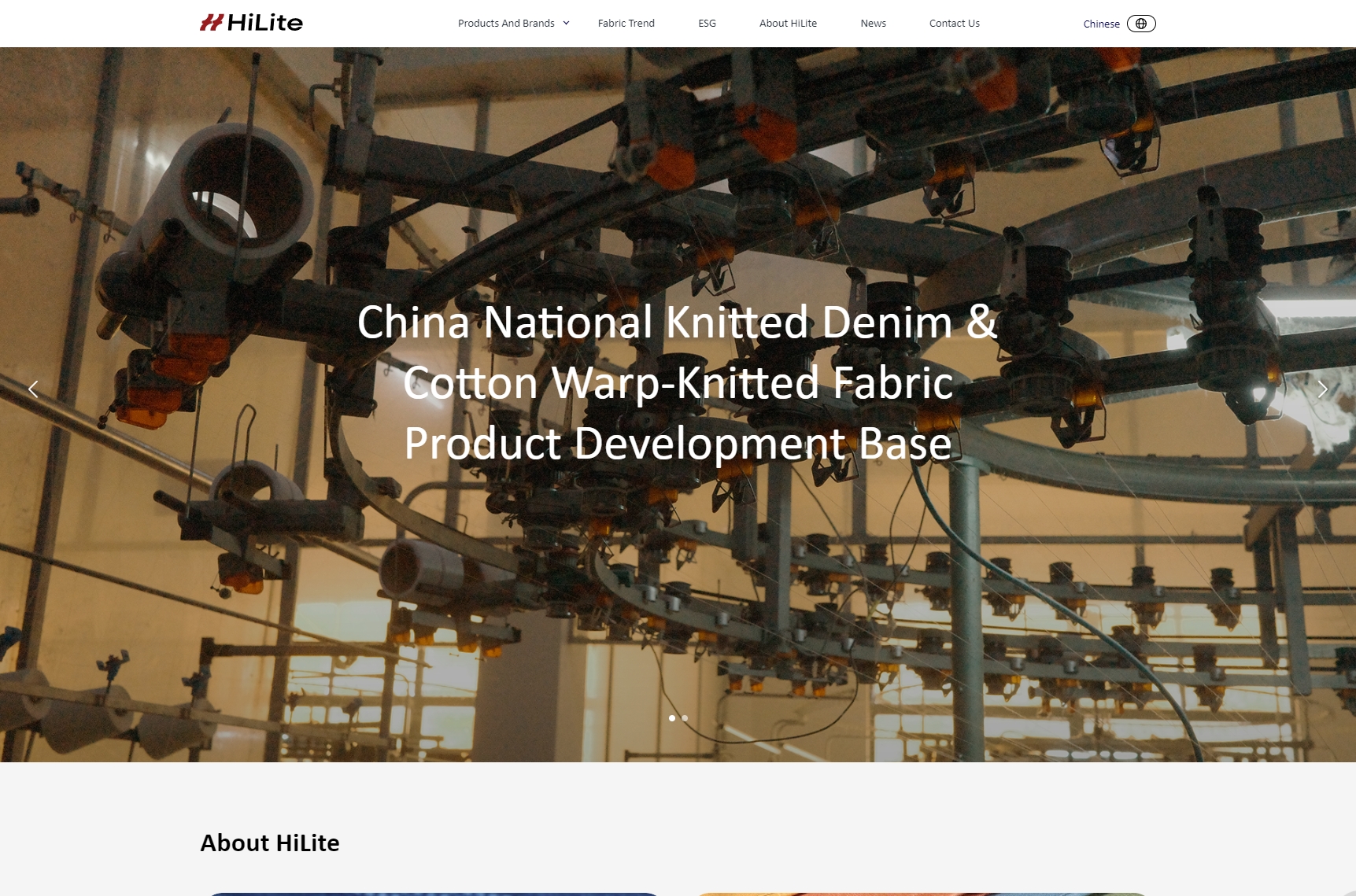
Task: Select the first carousel dot
Action: coord(671,718)
